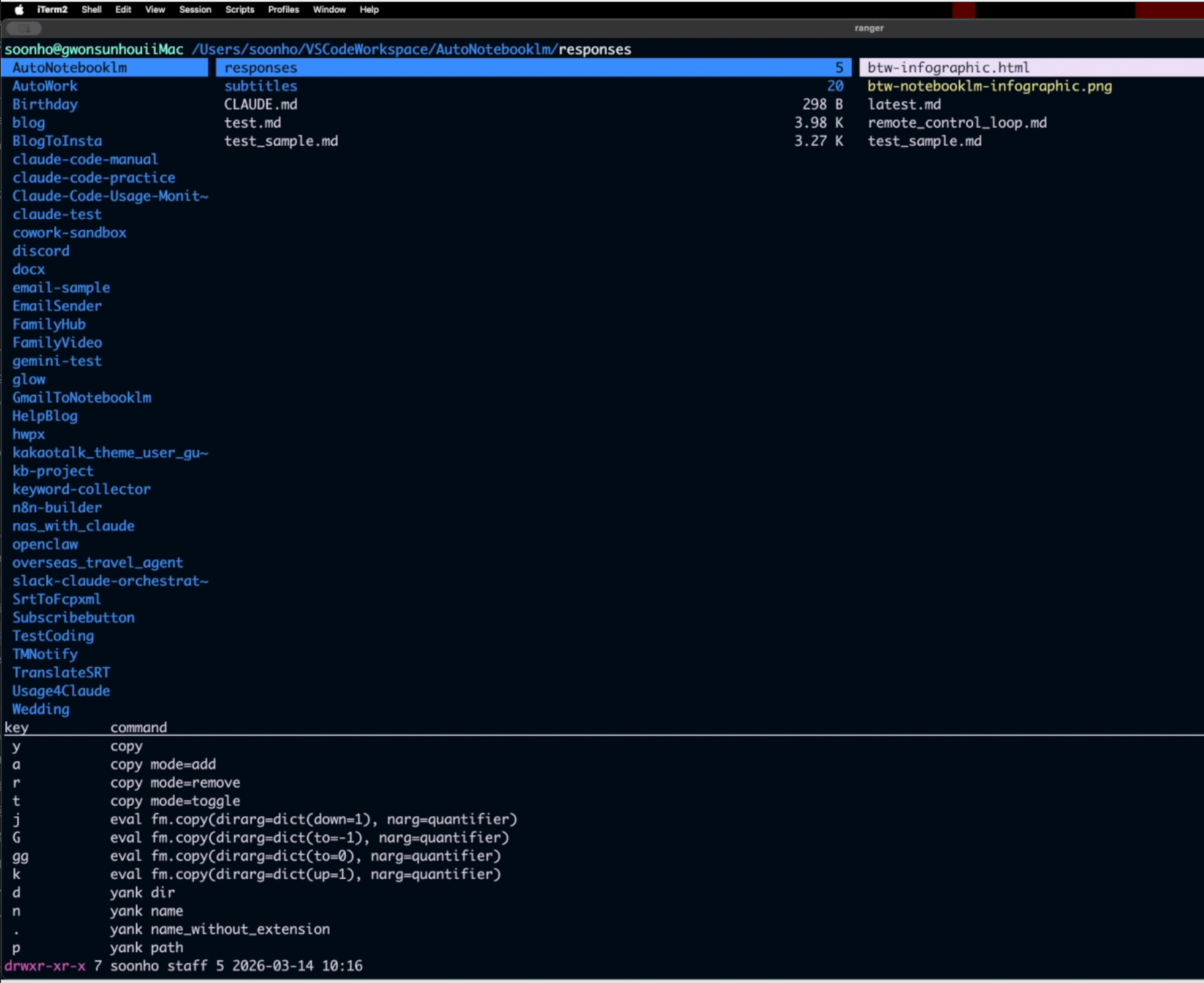This screenshot has height=983, width=1204.
Task: Click the 'yank name_without_extension' hint
Action: coord(219,929)
